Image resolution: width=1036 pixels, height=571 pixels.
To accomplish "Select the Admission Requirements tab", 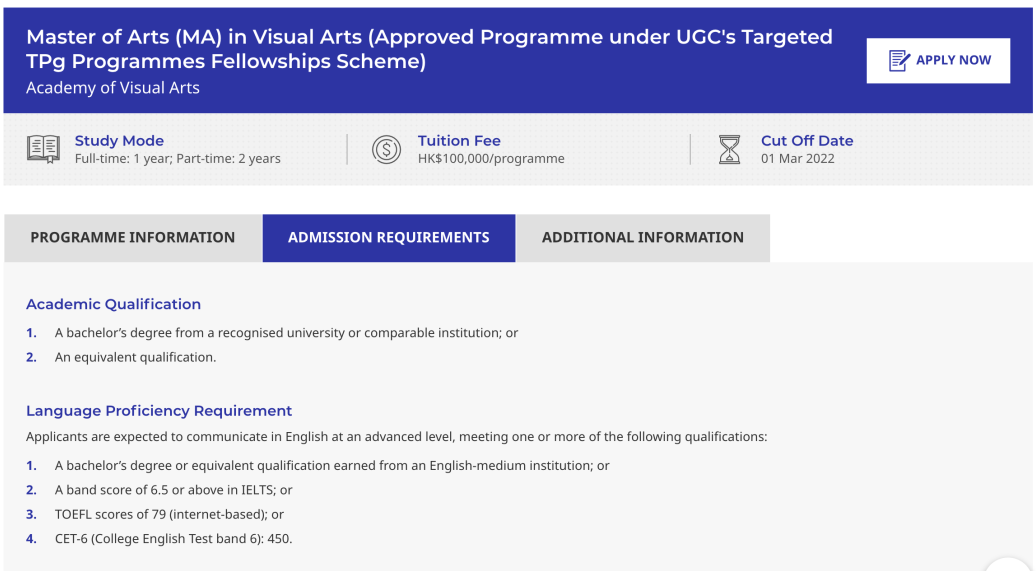I will (388, 238).
